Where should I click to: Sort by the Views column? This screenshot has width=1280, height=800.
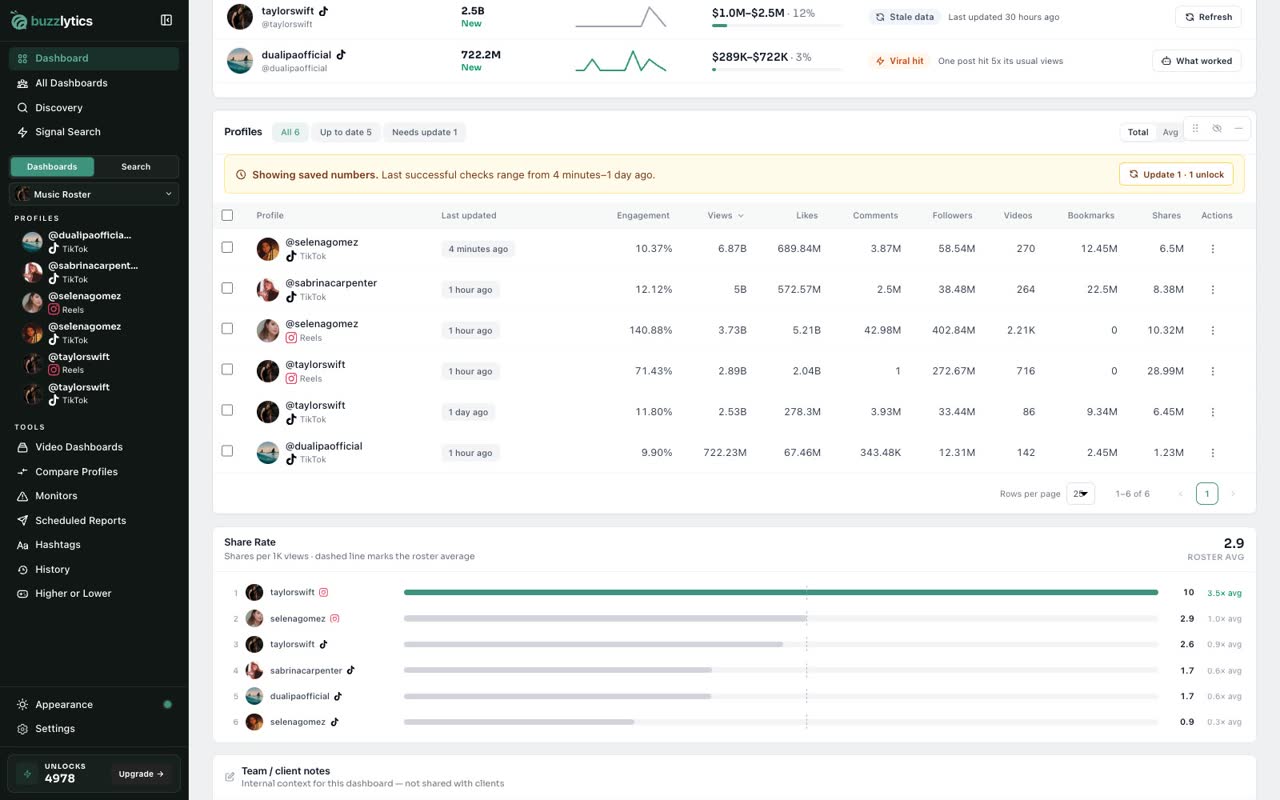pyautogui.click(x=725, y=215)
